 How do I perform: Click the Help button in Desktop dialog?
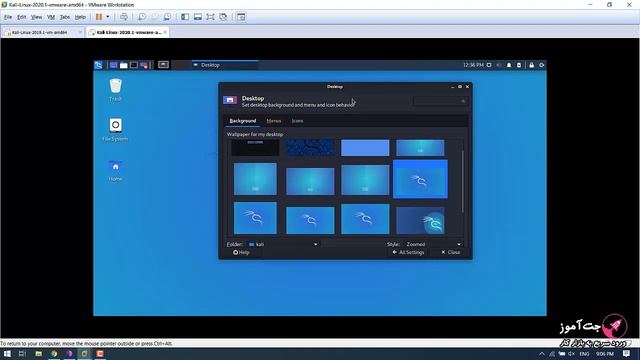[241, 252]
